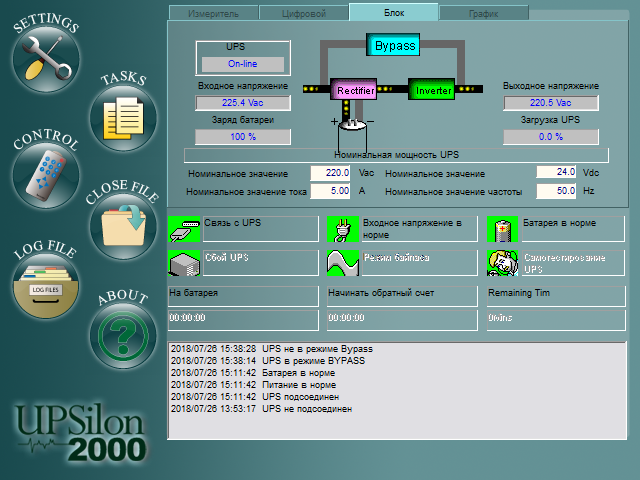Click the Связь с UPS connector icon
Screen dimensions: 640x480
pyautogui.click(x=184, y=229)
